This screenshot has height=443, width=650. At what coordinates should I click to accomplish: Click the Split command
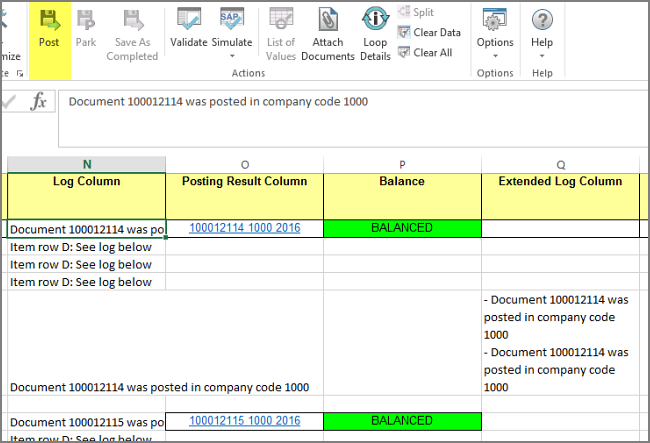(416, 12)
